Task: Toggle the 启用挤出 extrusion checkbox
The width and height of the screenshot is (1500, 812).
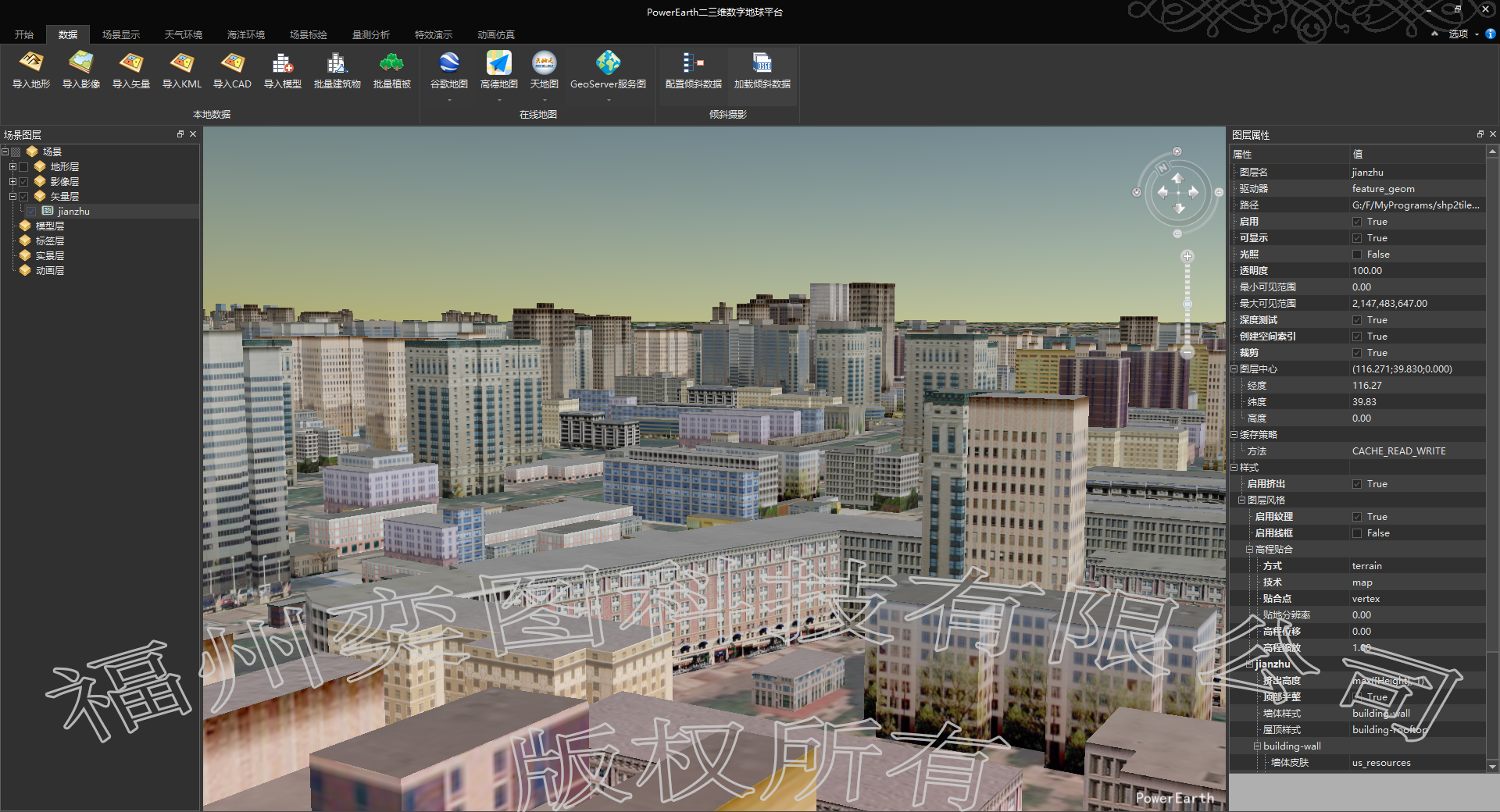Action: coord(1357,484)
